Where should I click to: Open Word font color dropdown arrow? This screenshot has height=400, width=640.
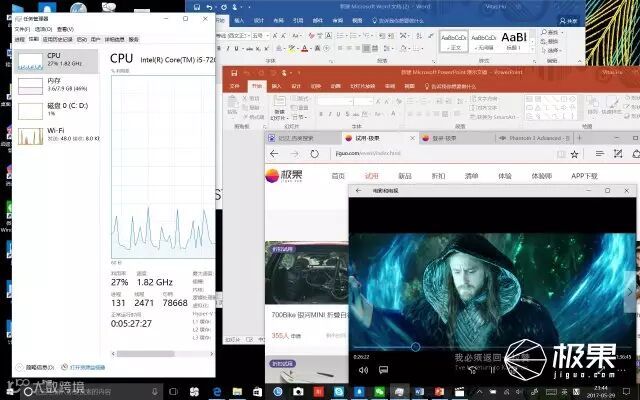point(311,49)
